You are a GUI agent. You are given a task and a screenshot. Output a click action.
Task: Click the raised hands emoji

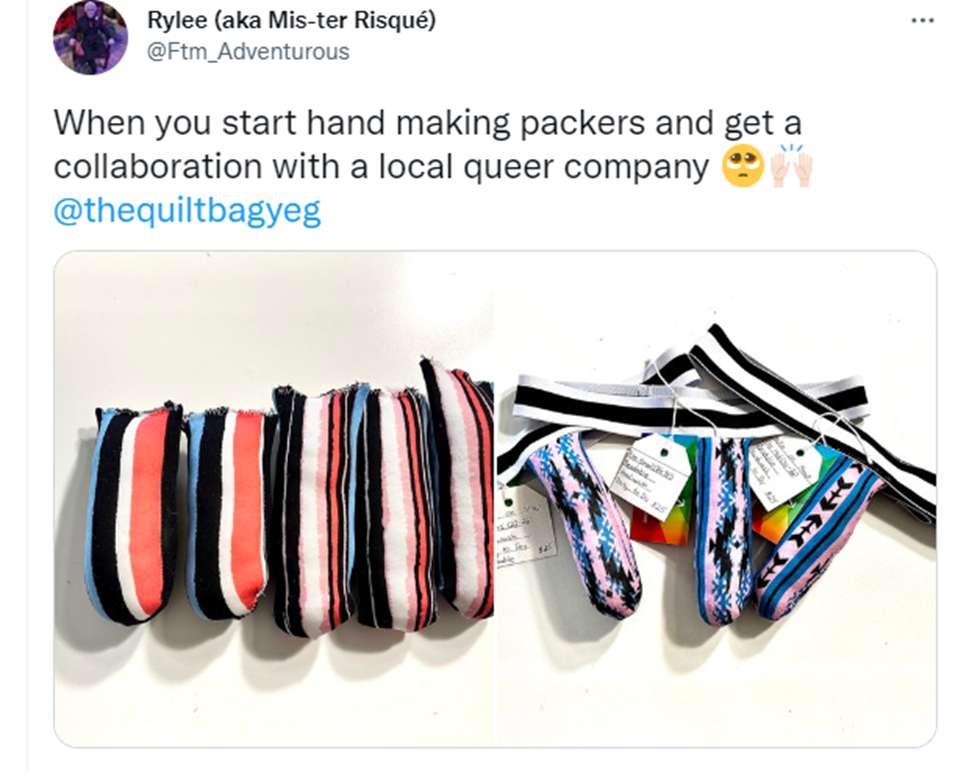tap(791, 166)
